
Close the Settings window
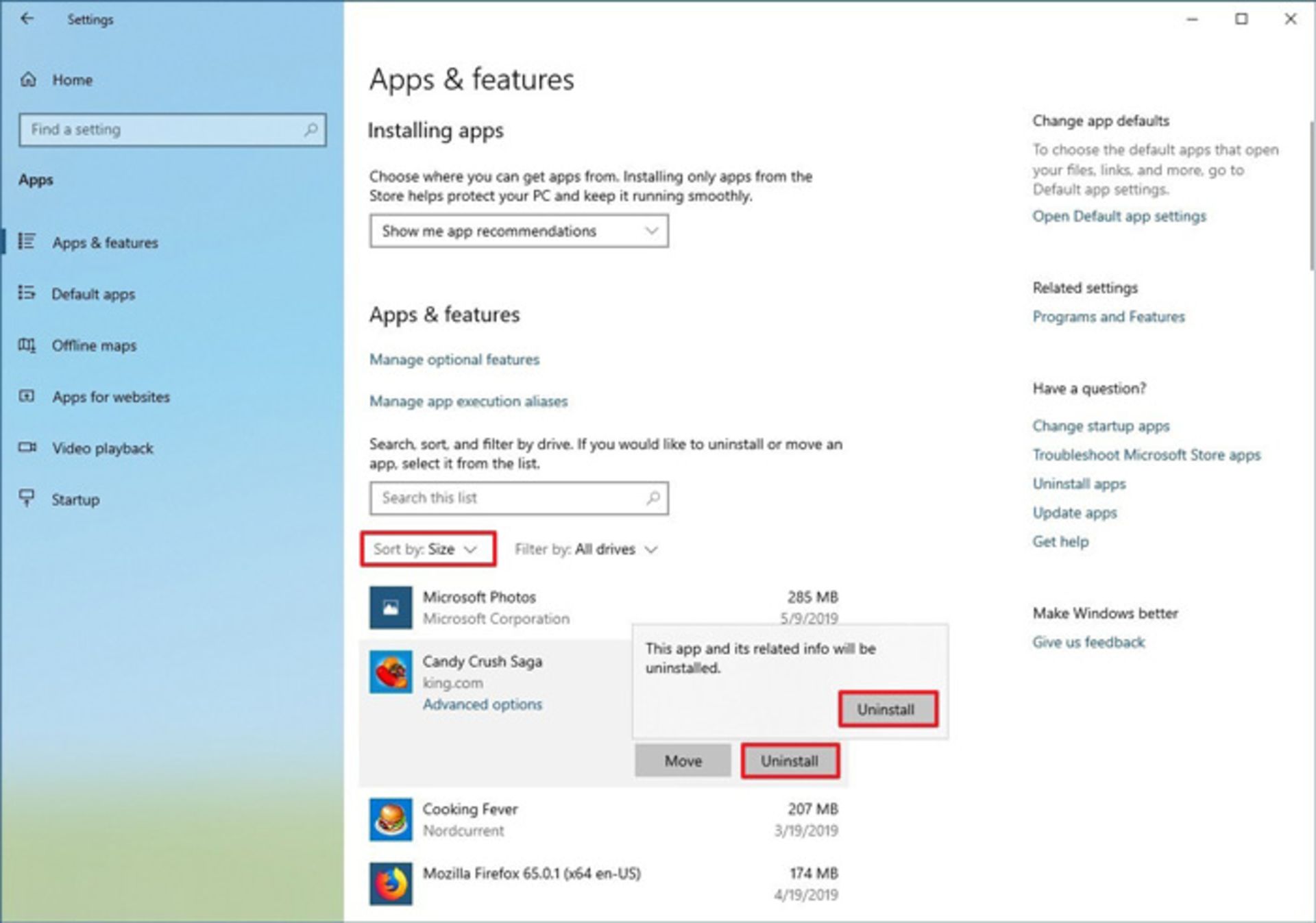pos(1291,19)
